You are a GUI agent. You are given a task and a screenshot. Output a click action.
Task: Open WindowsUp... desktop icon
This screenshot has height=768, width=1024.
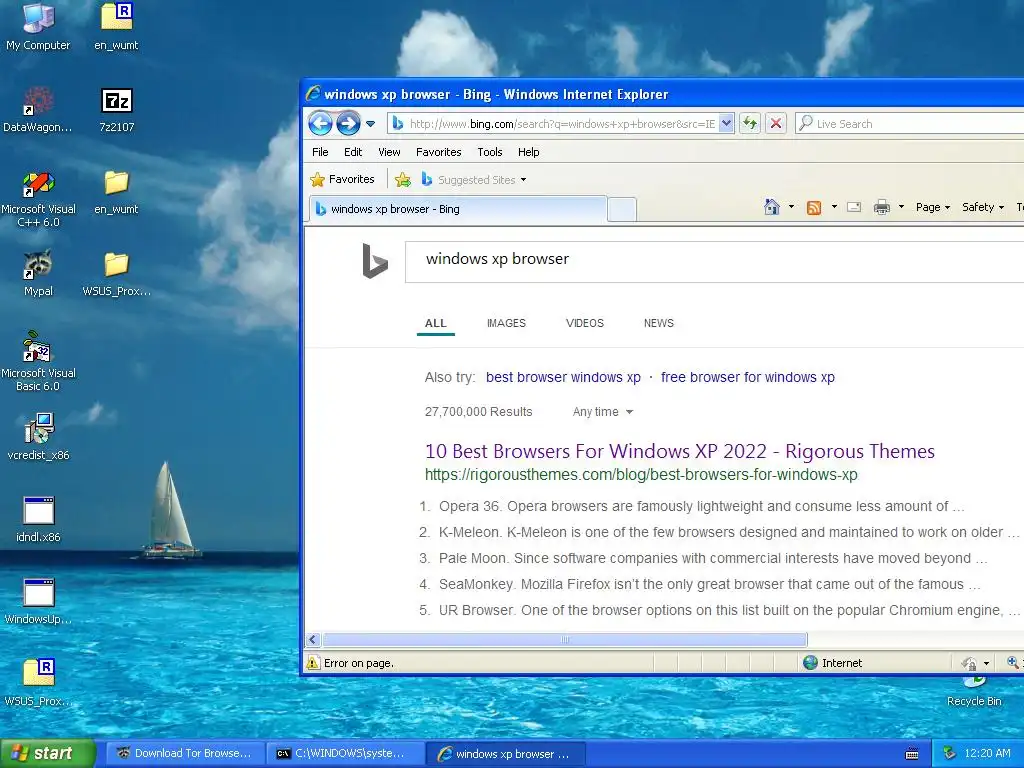tap(38, 601)
